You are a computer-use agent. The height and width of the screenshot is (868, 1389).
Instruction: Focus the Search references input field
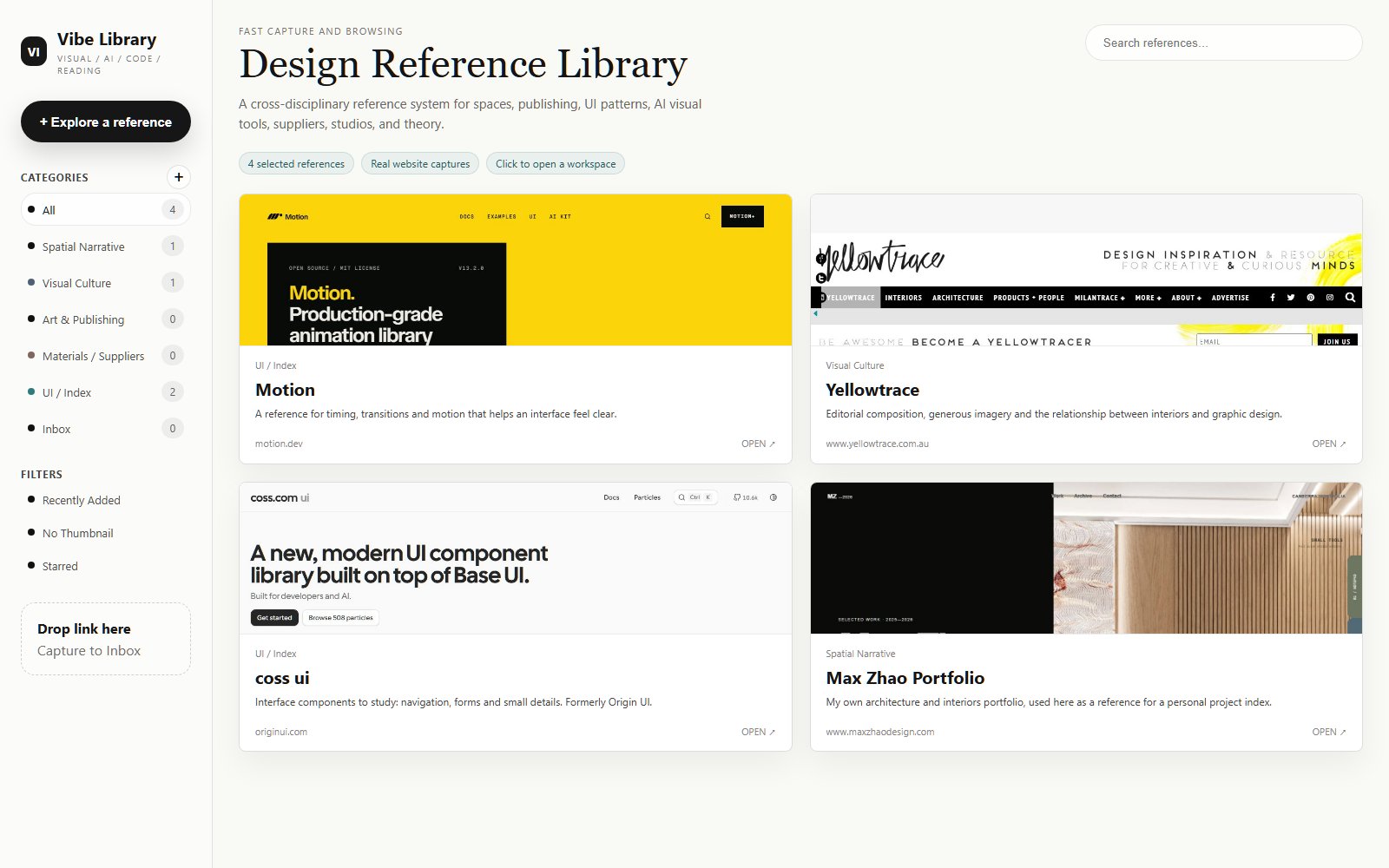tap(1223, 43)
